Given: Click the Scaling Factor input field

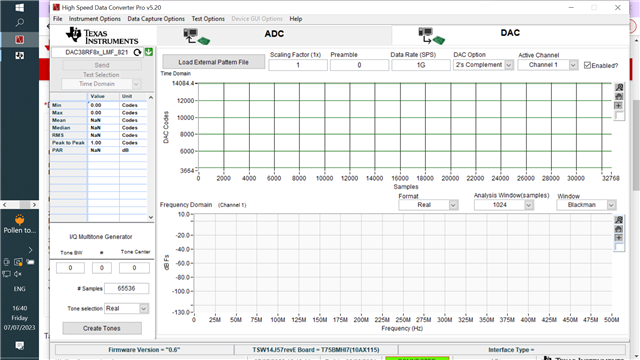Looking at the screenshot, I should coord(298,65).
